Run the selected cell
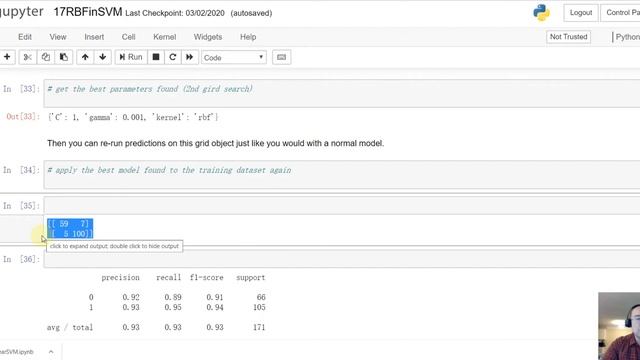This screenshot has height=360, width=640. 131,57
